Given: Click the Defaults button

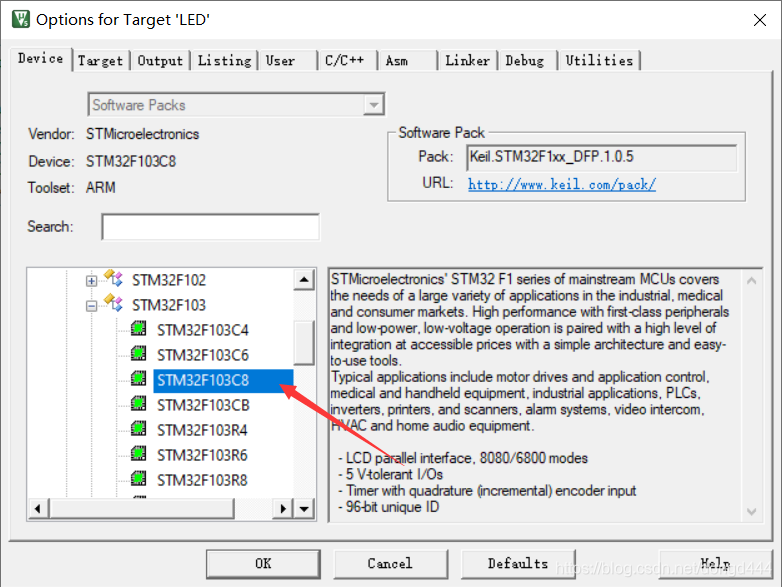Looking at the screenshot, I should 518,564.
